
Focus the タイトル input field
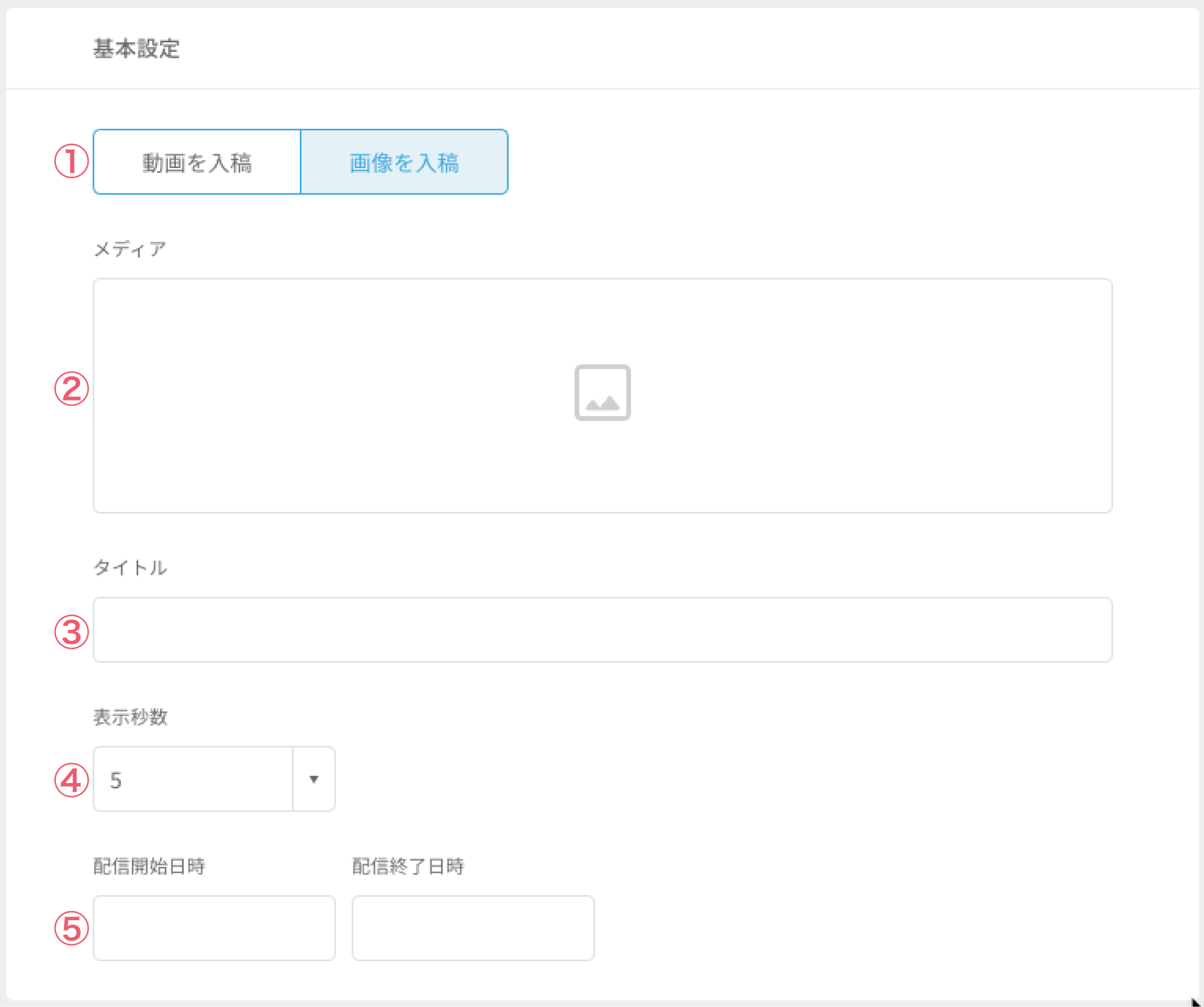coord(603,630)
